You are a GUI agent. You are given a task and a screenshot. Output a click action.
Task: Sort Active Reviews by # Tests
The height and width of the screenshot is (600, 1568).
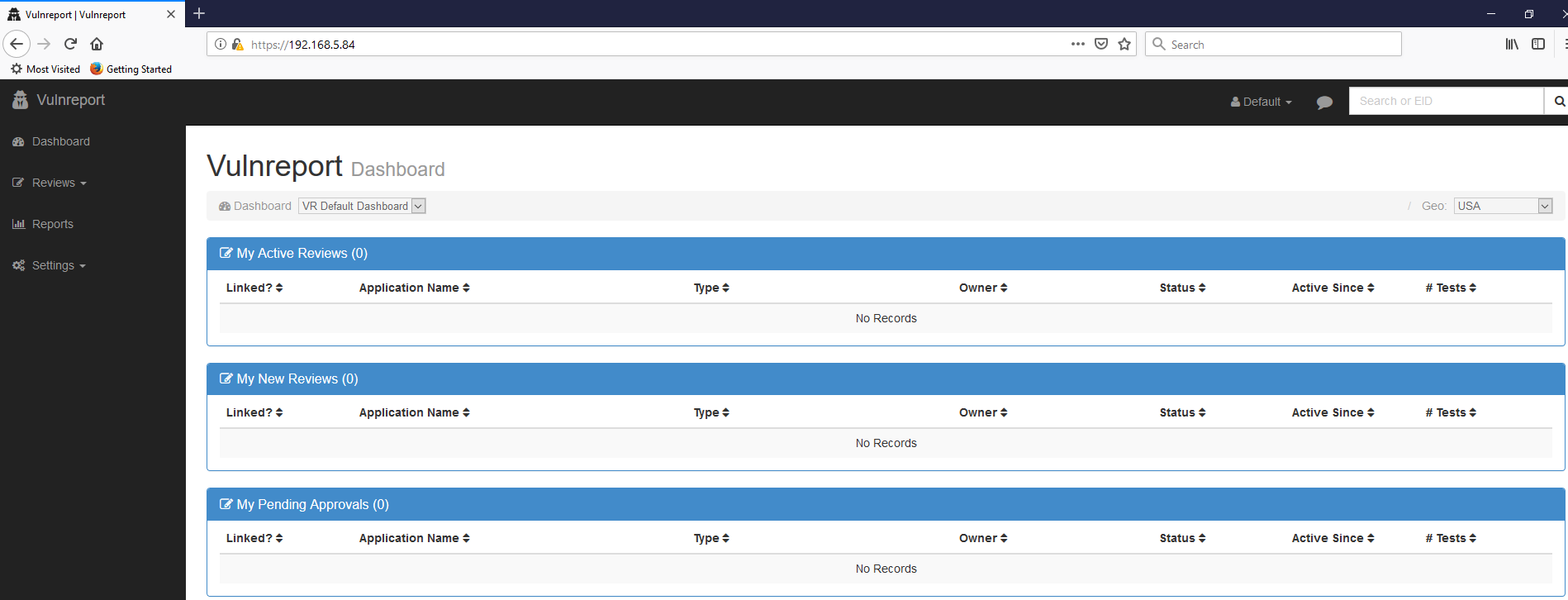1451,288
